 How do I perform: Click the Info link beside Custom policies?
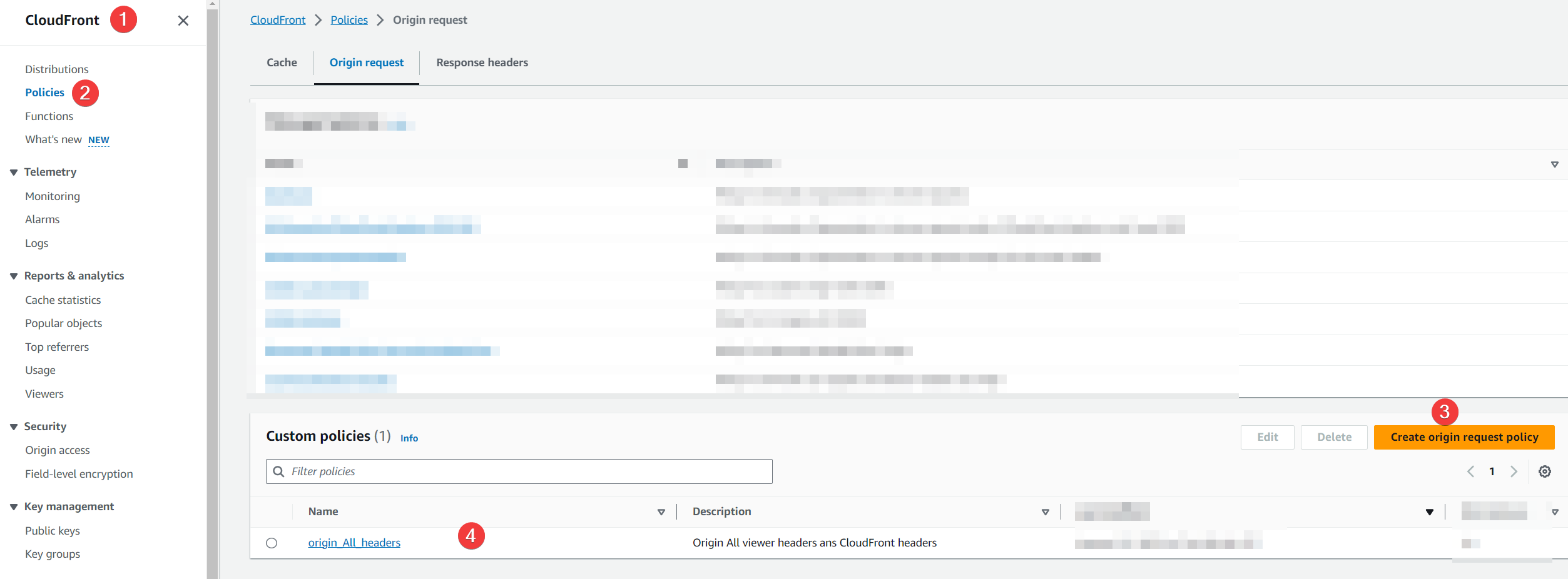(409, 438)
